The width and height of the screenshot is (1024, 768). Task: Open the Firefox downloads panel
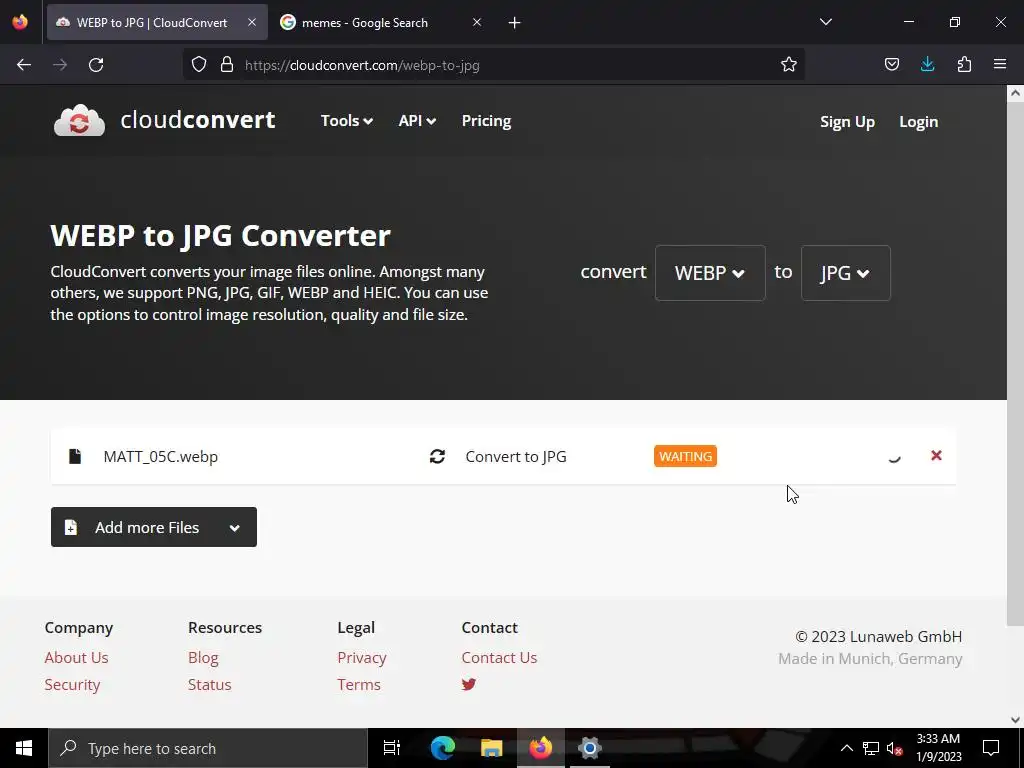(927, 64)
